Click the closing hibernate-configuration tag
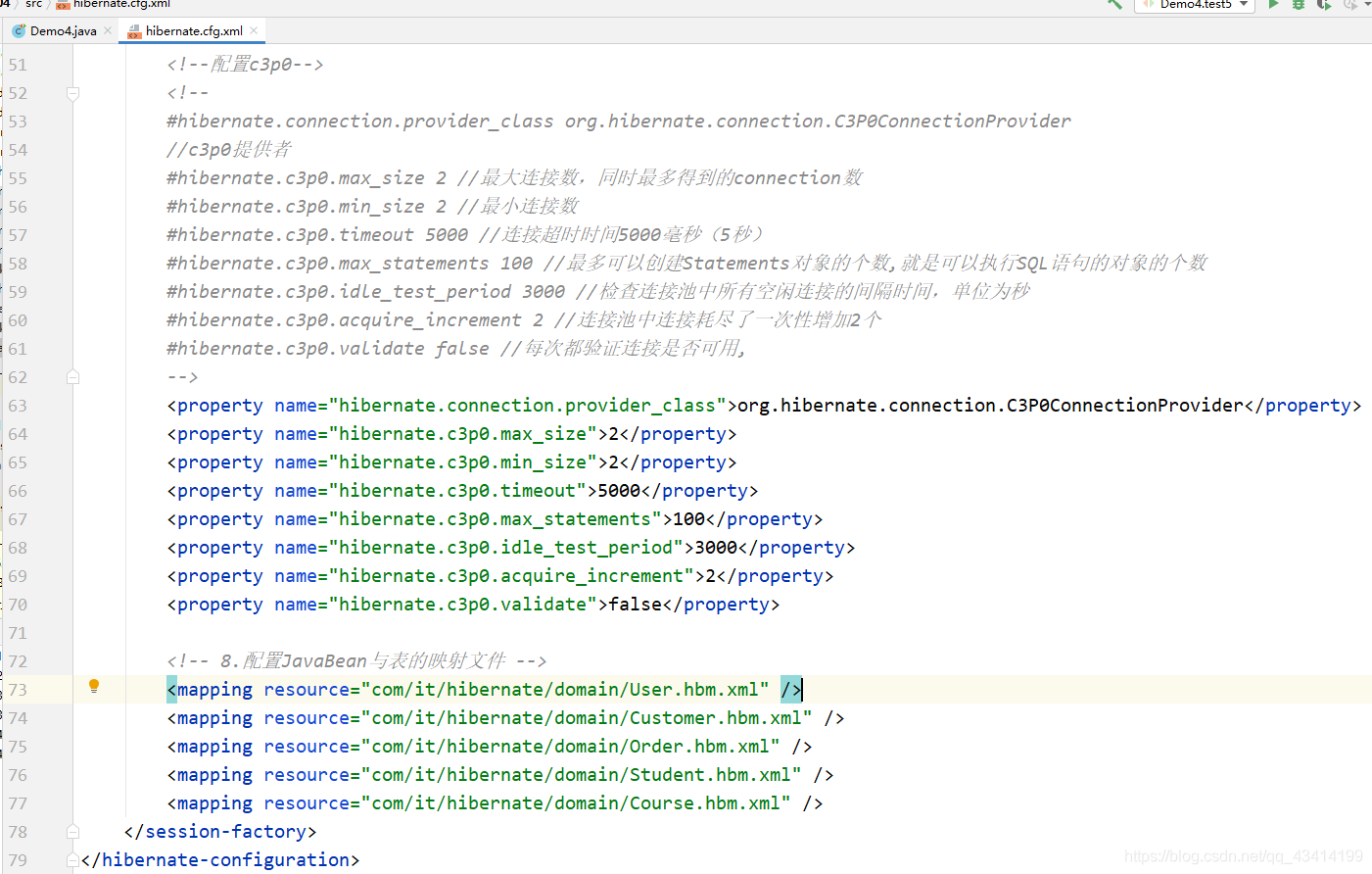Screen dimensions: 1372x874 tap(220, 860)
